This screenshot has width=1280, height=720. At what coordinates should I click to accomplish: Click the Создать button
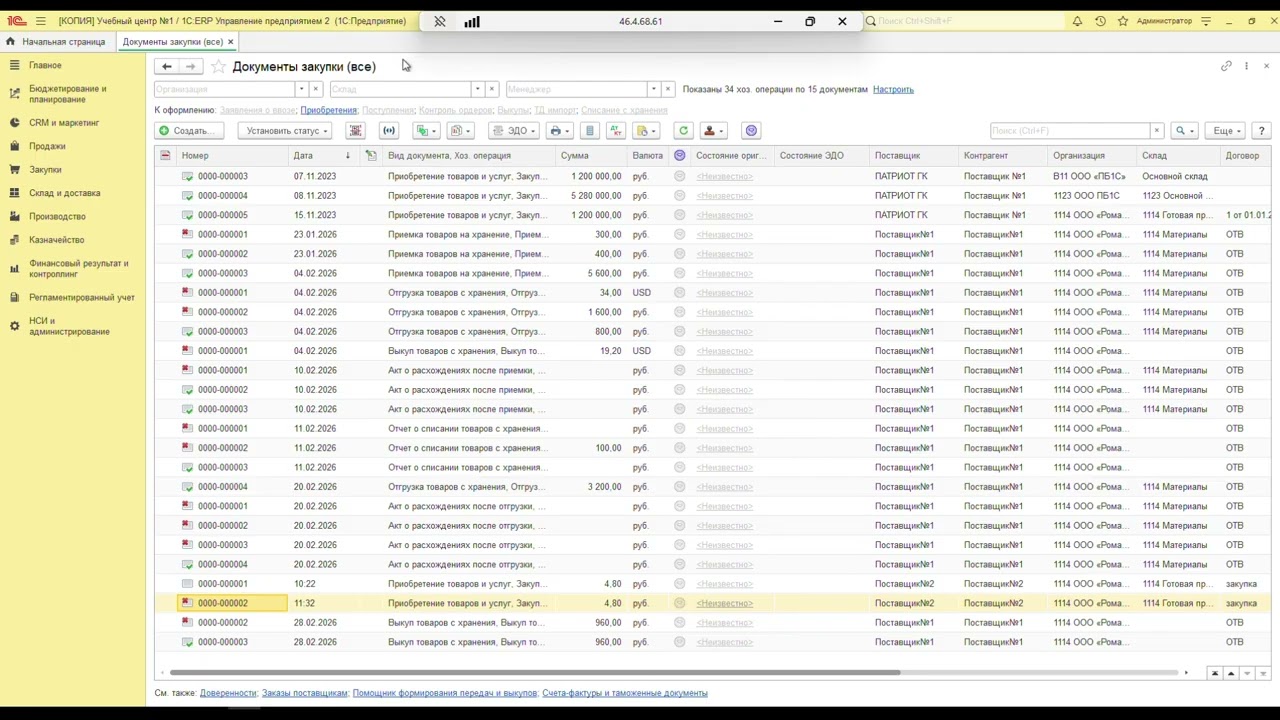pyautogui.click(x=189, y=131)
